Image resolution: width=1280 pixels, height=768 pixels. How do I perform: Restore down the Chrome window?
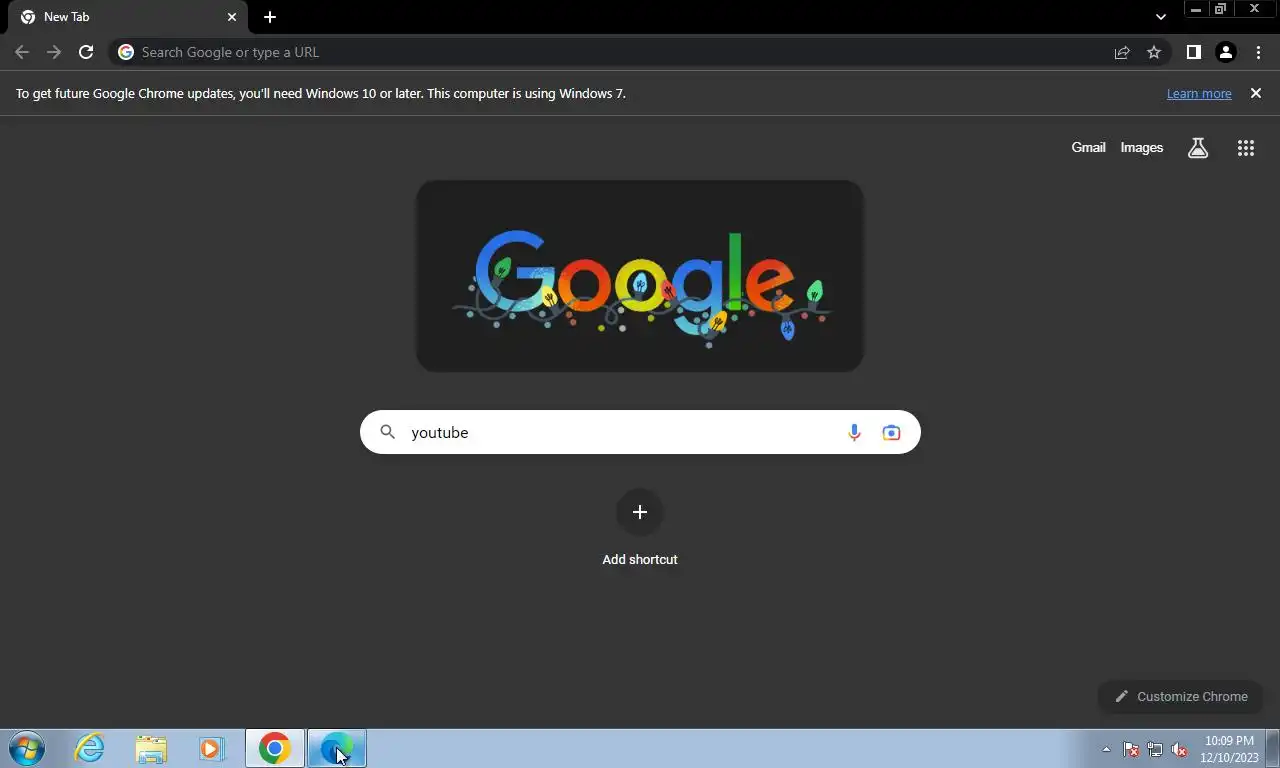(1220, 9)
